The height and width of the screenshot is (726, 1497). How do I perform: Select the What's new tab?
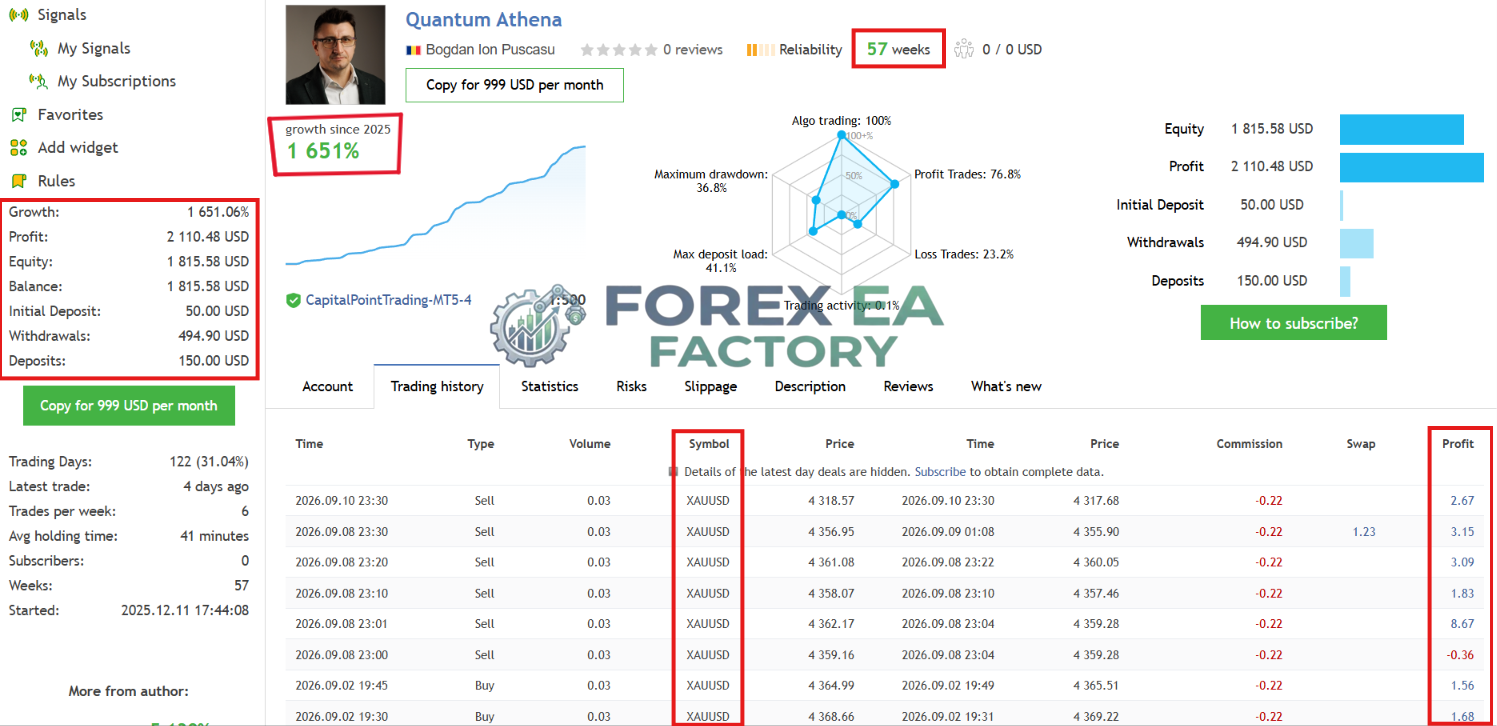(1006, 386)
